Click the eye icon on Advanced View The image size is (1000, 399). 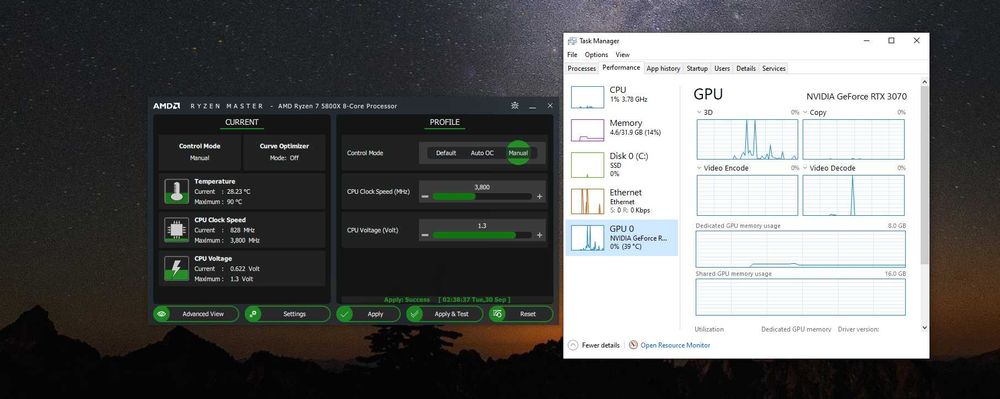click(162, 314)
